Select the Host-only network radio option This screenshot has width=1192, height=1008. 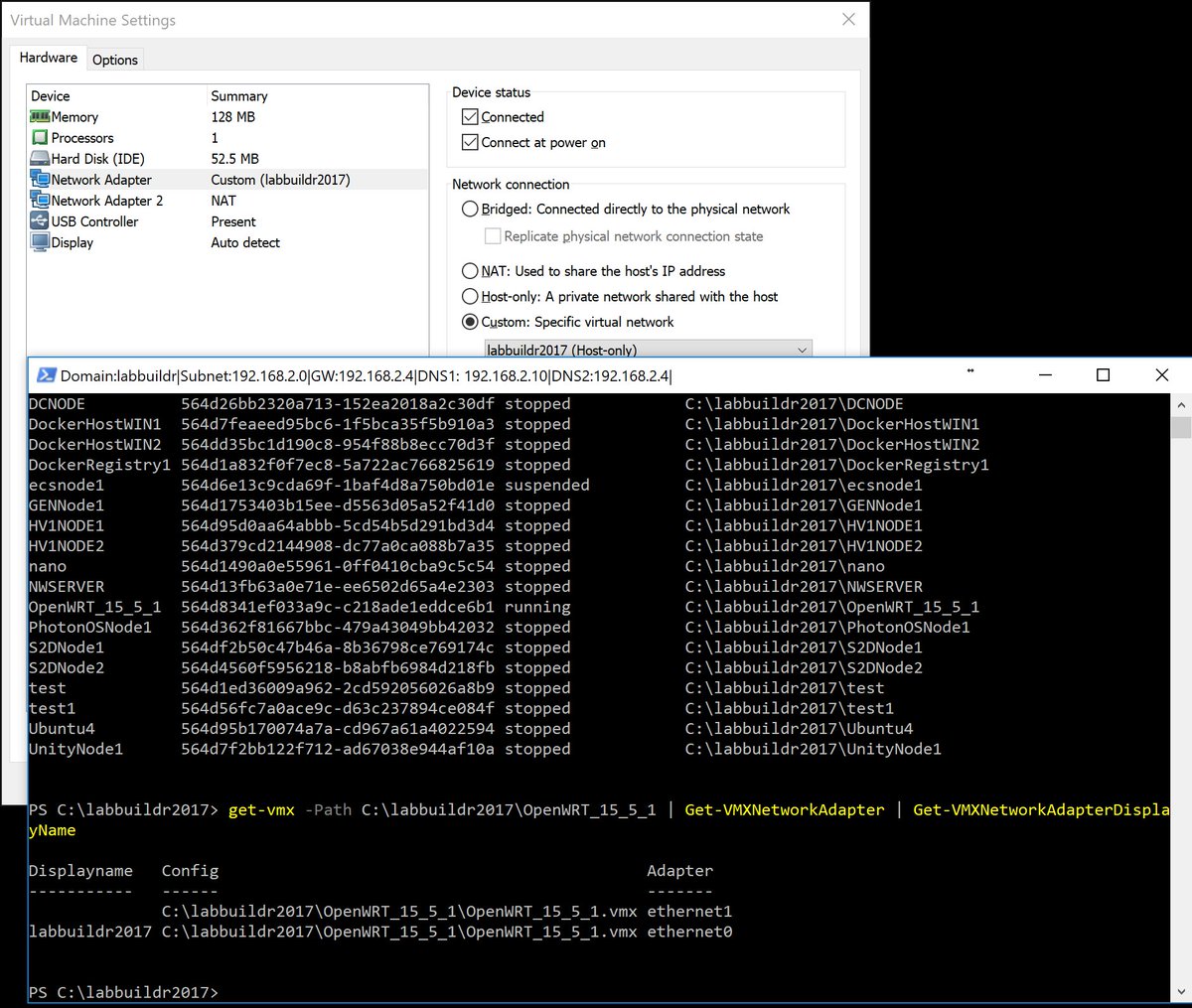click(x=470, y=297)
